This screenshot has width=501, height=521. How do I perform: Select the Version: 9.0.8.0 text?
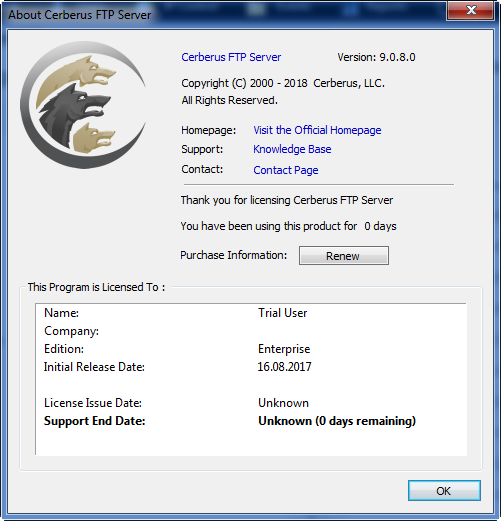pos(376,57)
